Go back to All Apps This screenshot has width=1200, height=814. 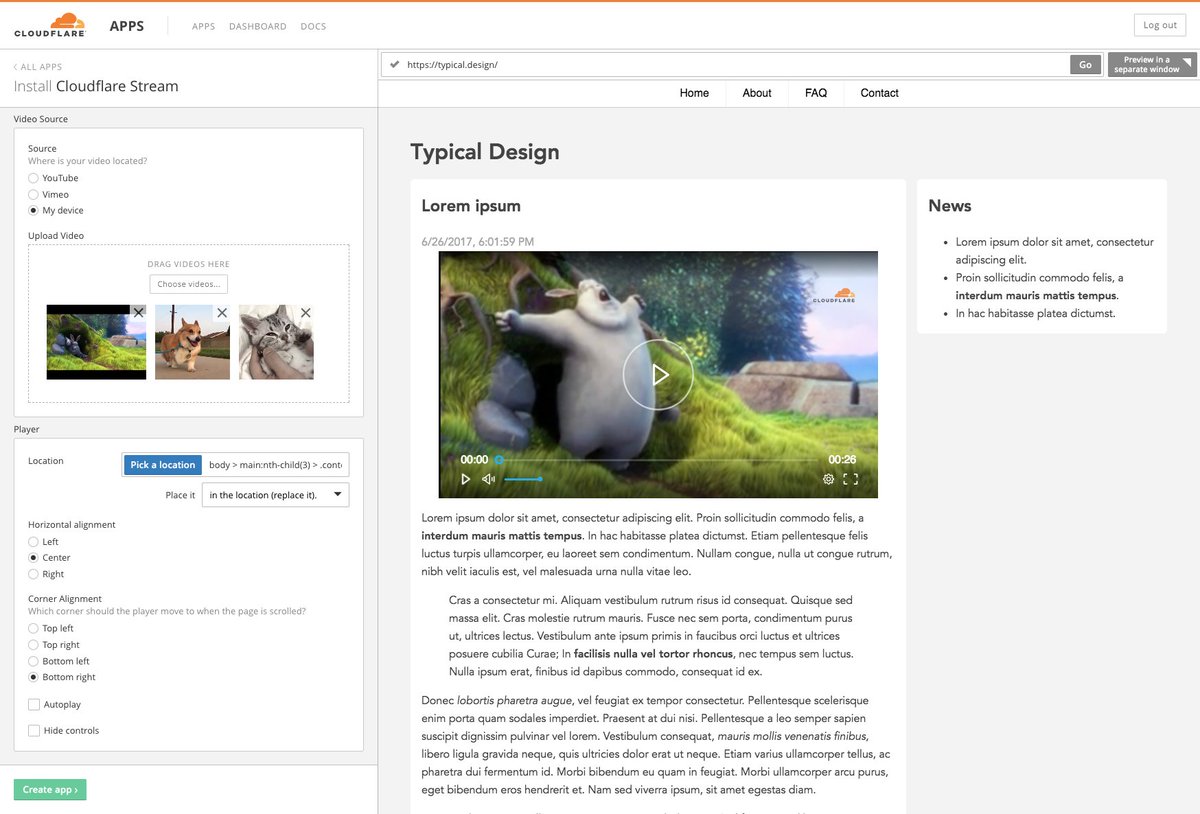(37, 67)
